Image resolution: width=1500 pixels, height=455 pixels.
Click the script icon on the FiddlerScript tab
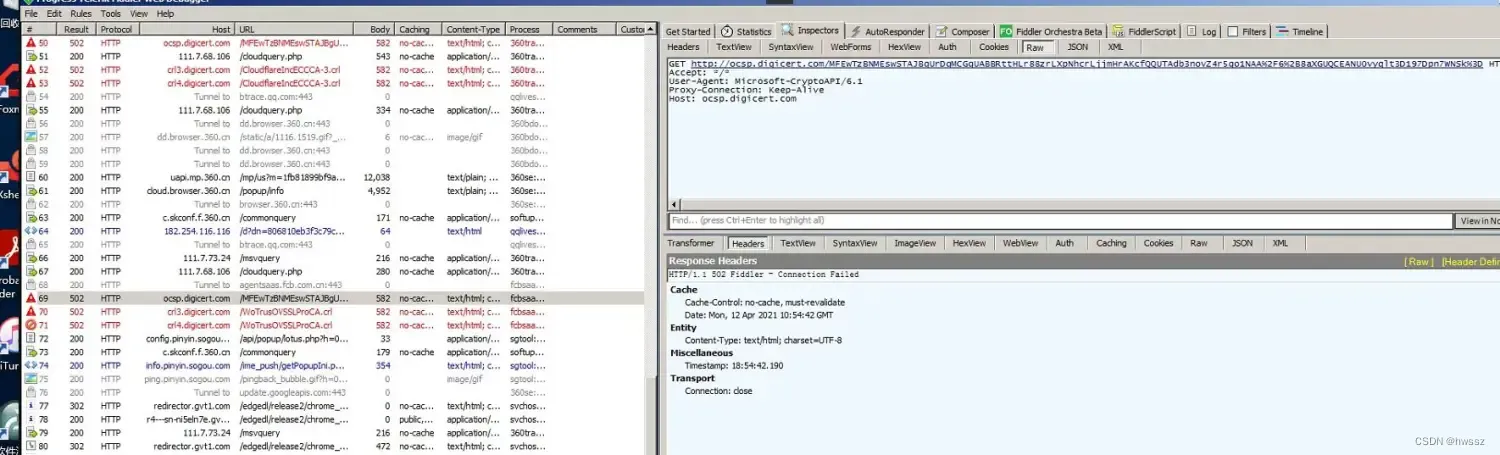[1119, 32]
